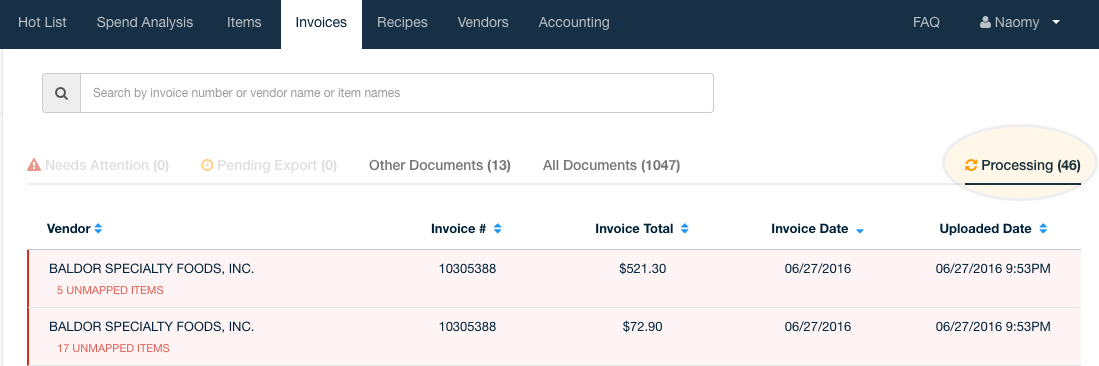Select the Processing (46) tab

click(x=1023, y=165)
